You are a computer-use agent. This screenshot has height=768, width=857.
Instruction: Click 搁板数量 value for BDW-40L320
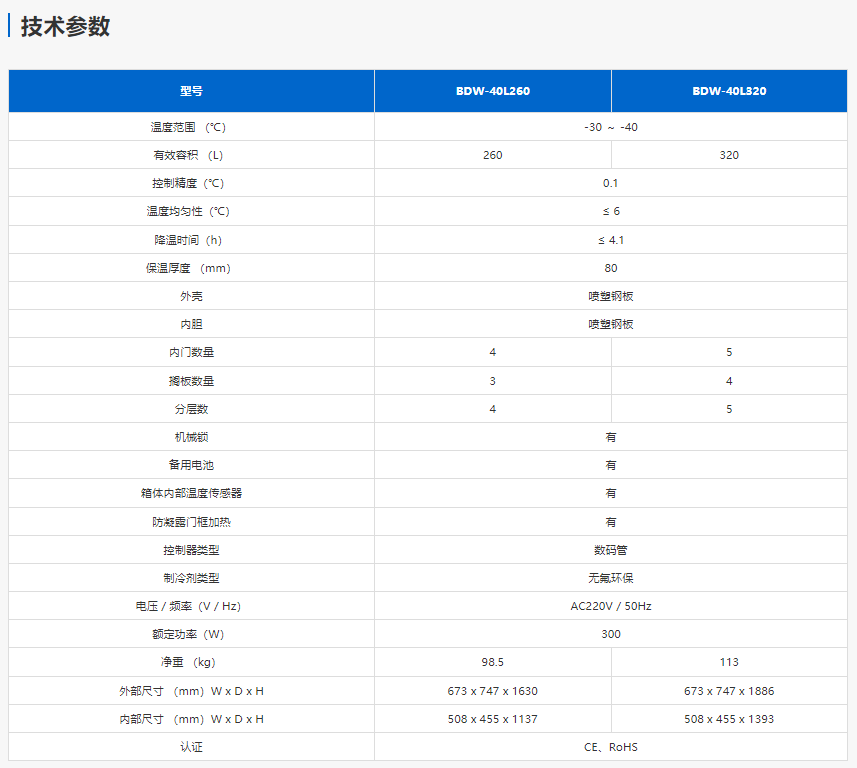coord(729,381)
